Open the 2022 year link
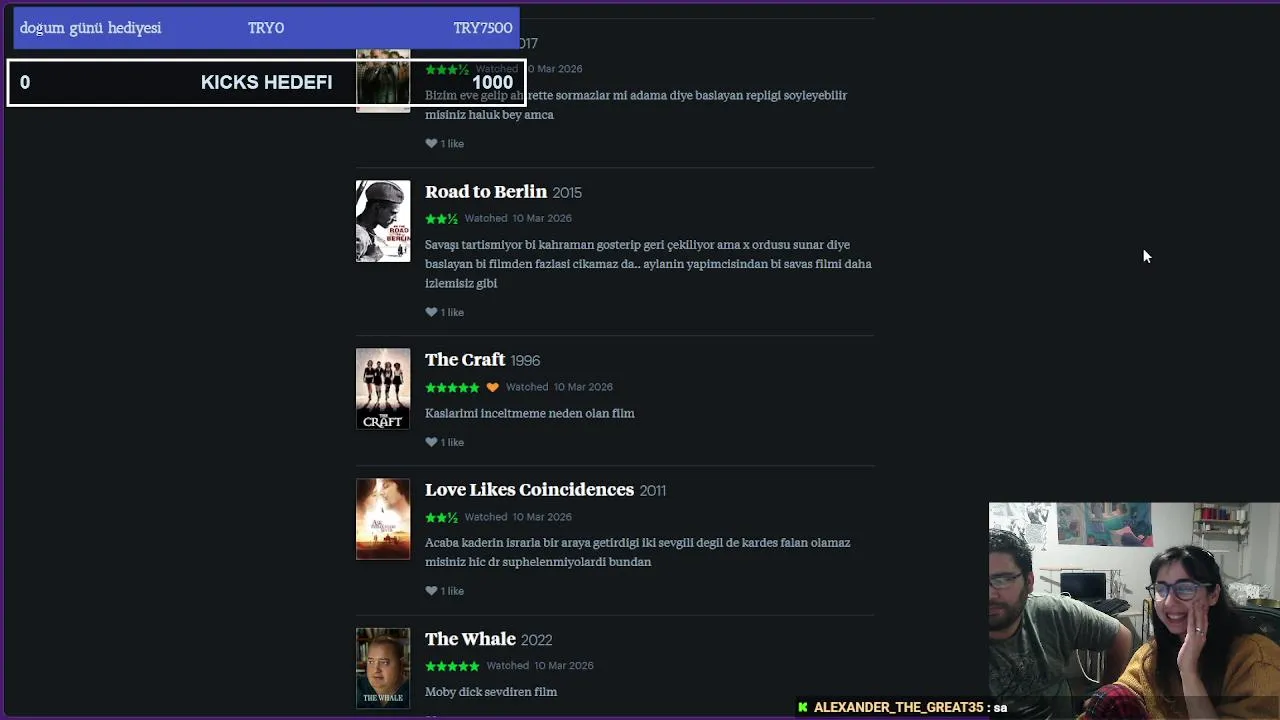Screen dimensions: 1280x720 coord(537,639)
